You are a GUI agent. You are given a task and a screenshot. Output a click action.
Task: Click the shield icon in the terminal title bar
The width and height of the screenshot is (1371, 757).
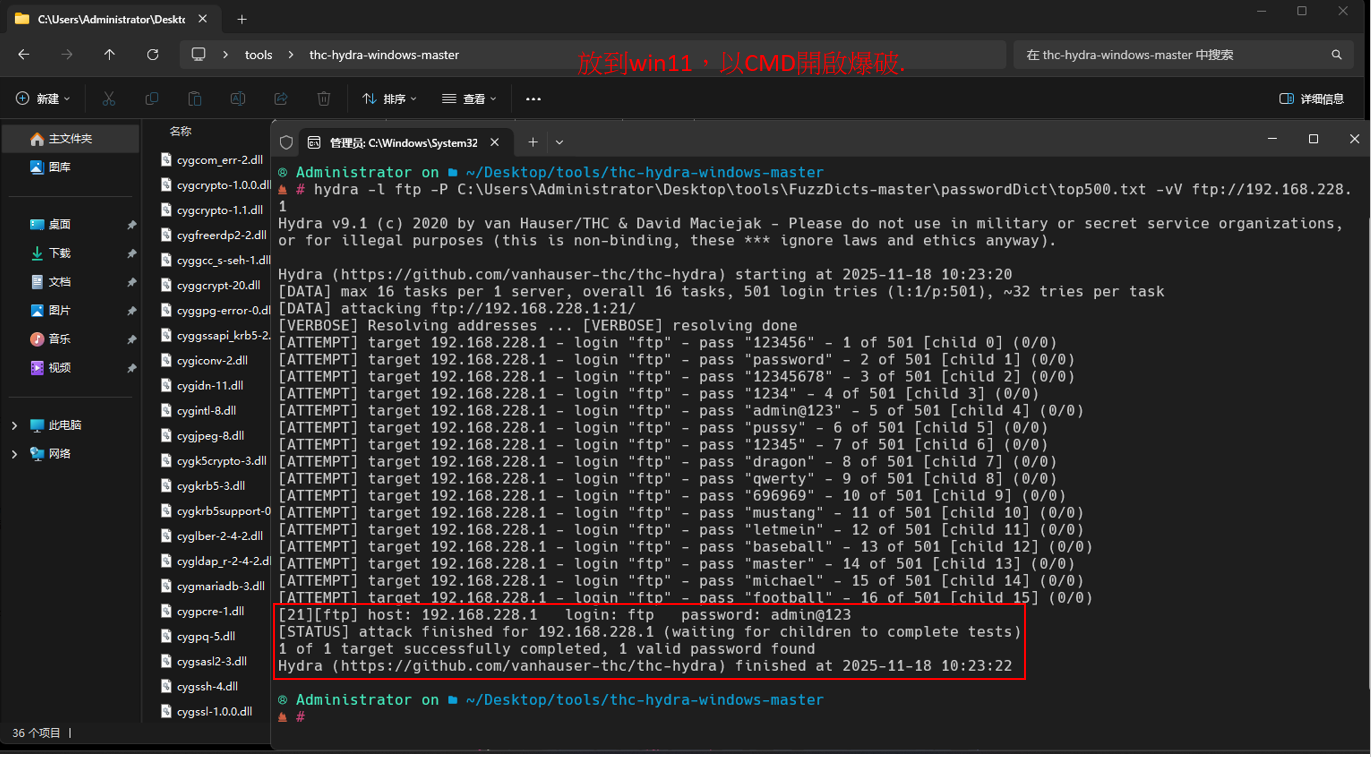tap(286, 143)
